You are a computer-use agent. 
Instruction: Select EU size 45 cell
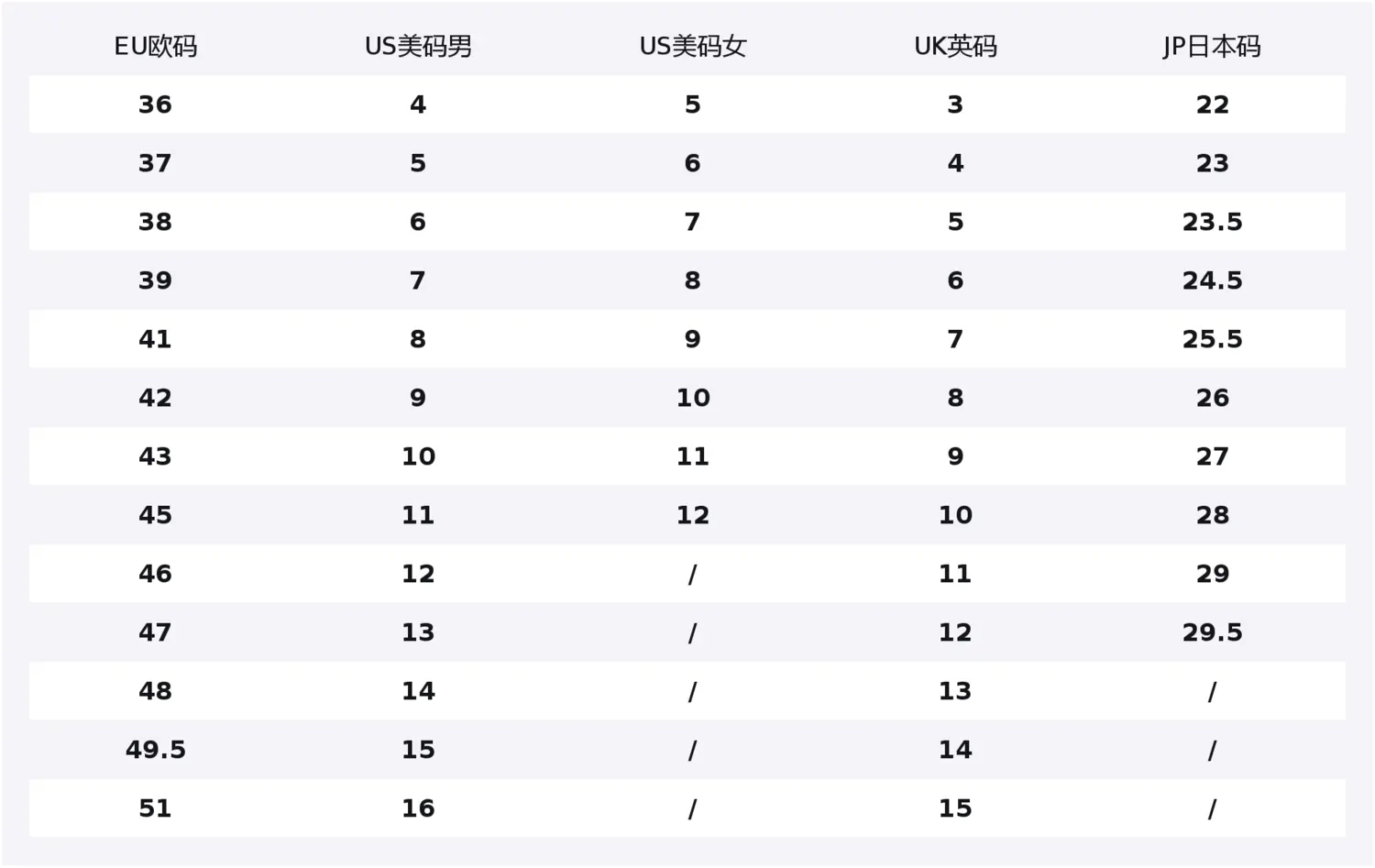point(155,515)
